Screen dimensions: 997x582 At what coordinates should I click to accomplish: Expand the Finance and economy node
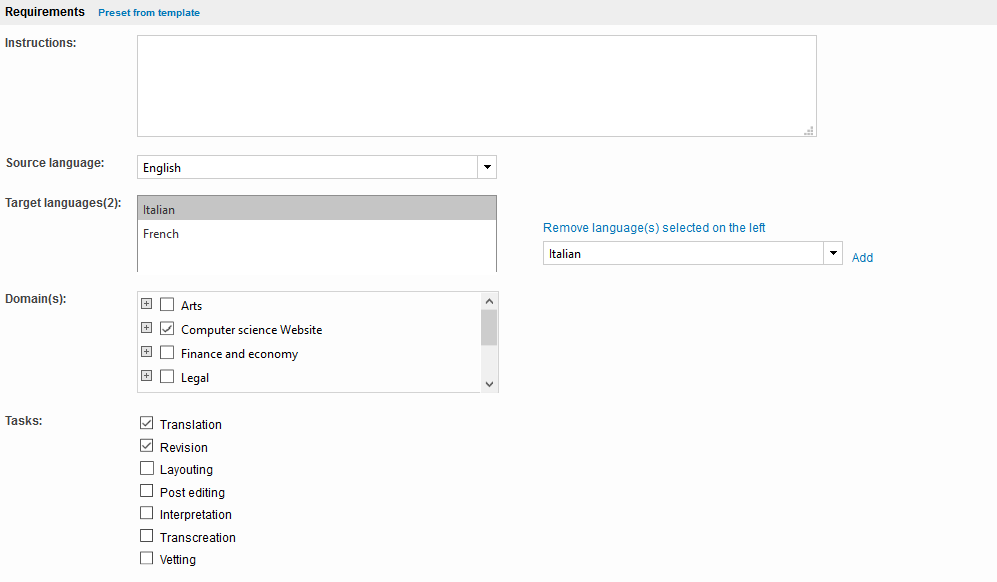(x=147, y=352)
